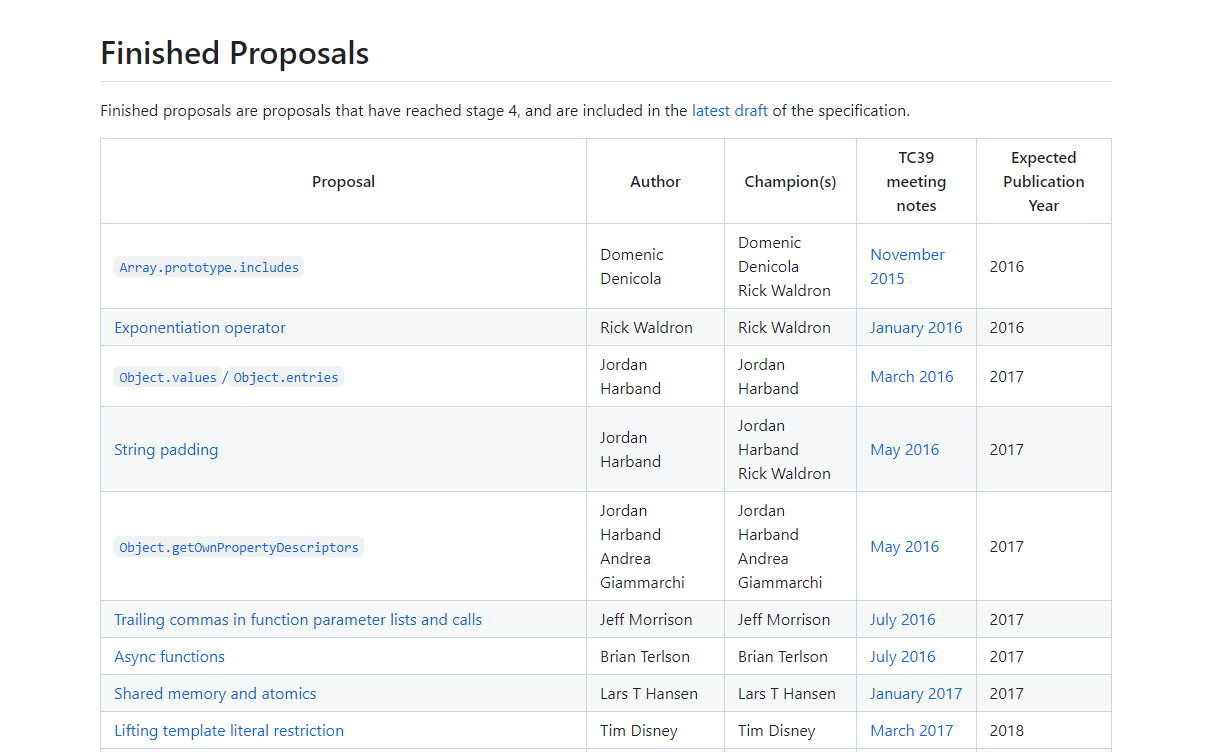Screen dimensions: 1230x752
Task: View the January 2017 meeting notes
Action: coord(915,694)
